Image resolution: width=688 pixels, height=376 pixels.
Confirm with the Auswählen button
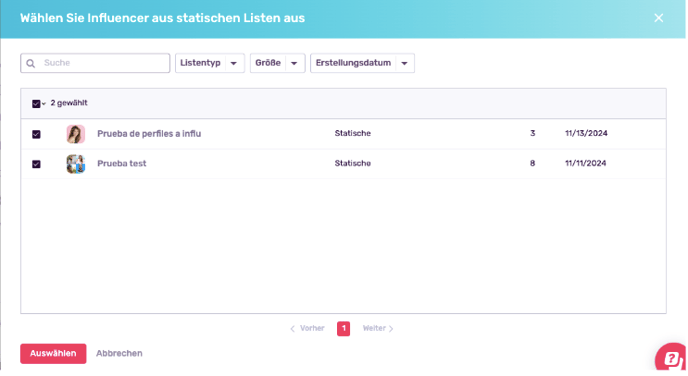click(x=53, y=354)
